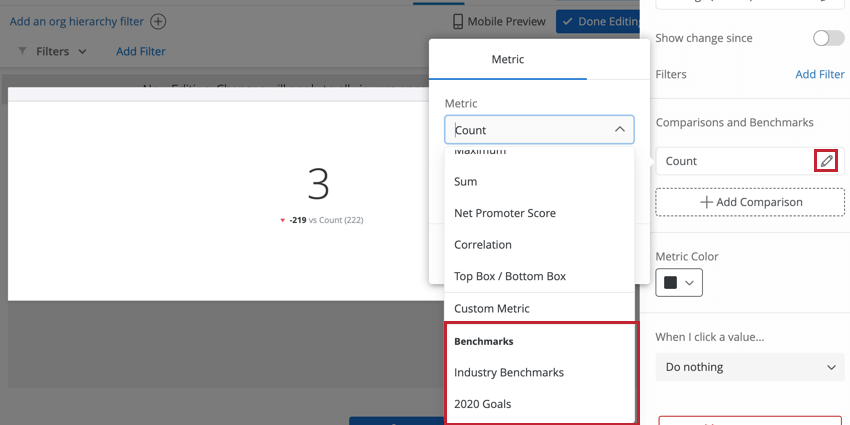The width and height of the screenshot is (850, 425).
Task: Click Add Filter link next to Filters dropdown
Action: (x=141, y=51)
